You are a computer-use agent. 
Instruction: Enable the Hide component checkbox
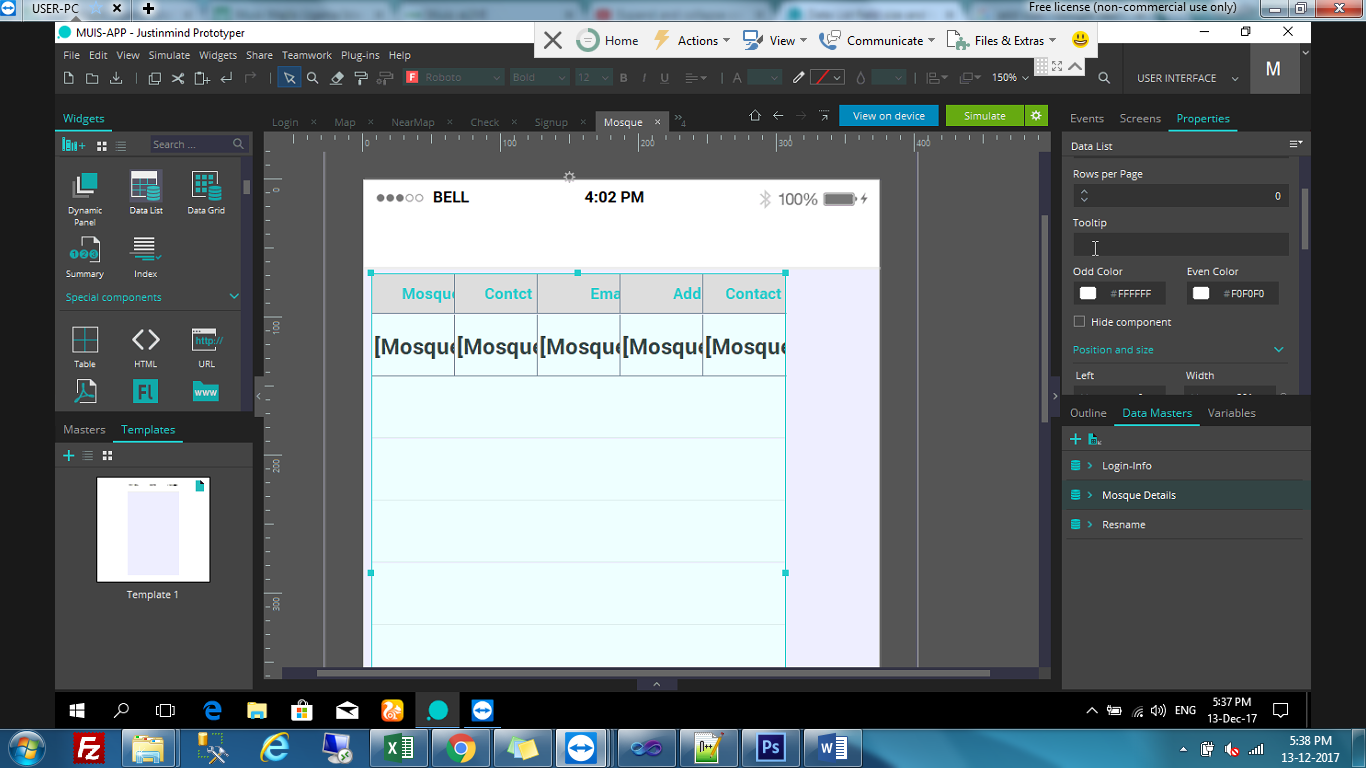click(x=1079, y=322)
